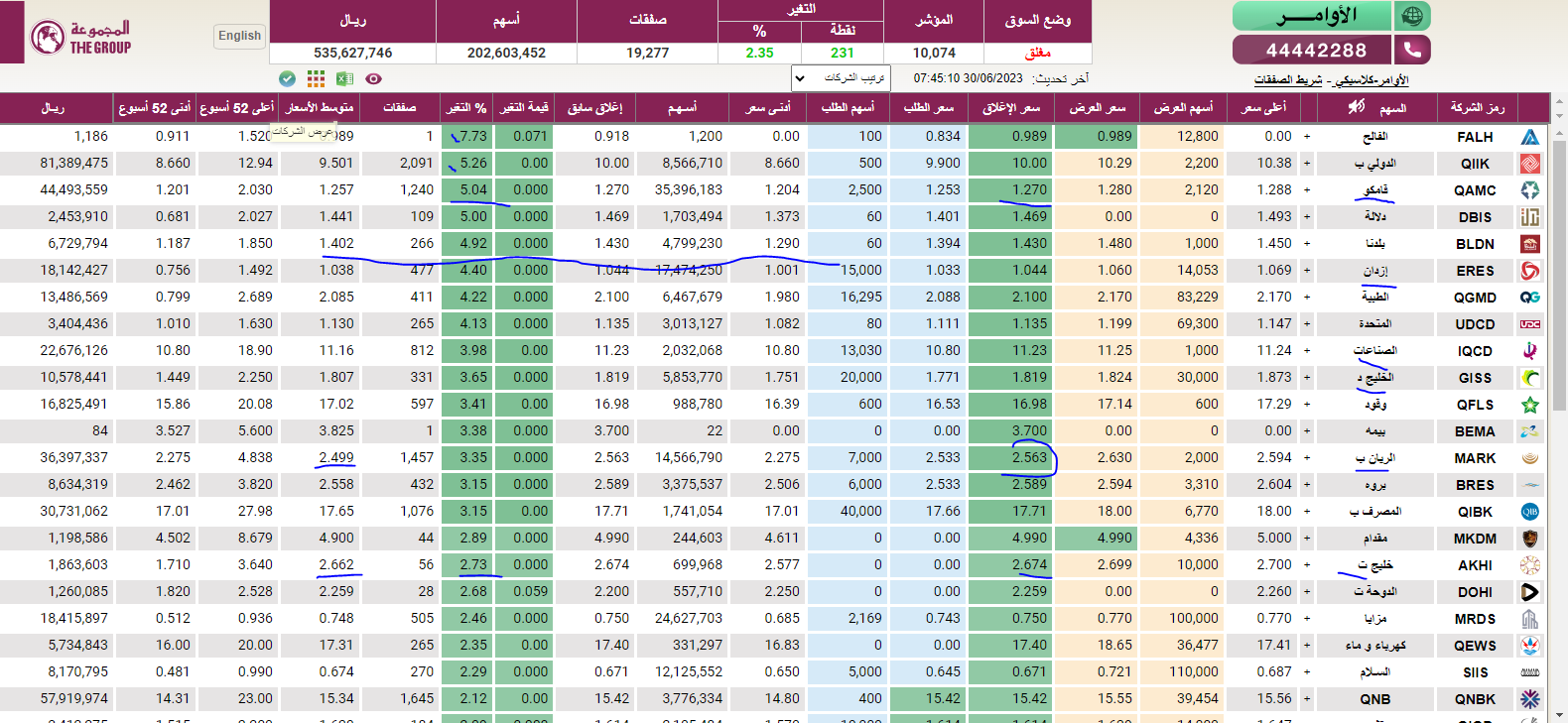
Task: Click the ERES company logo icon
Action: tap(1530, 271)
